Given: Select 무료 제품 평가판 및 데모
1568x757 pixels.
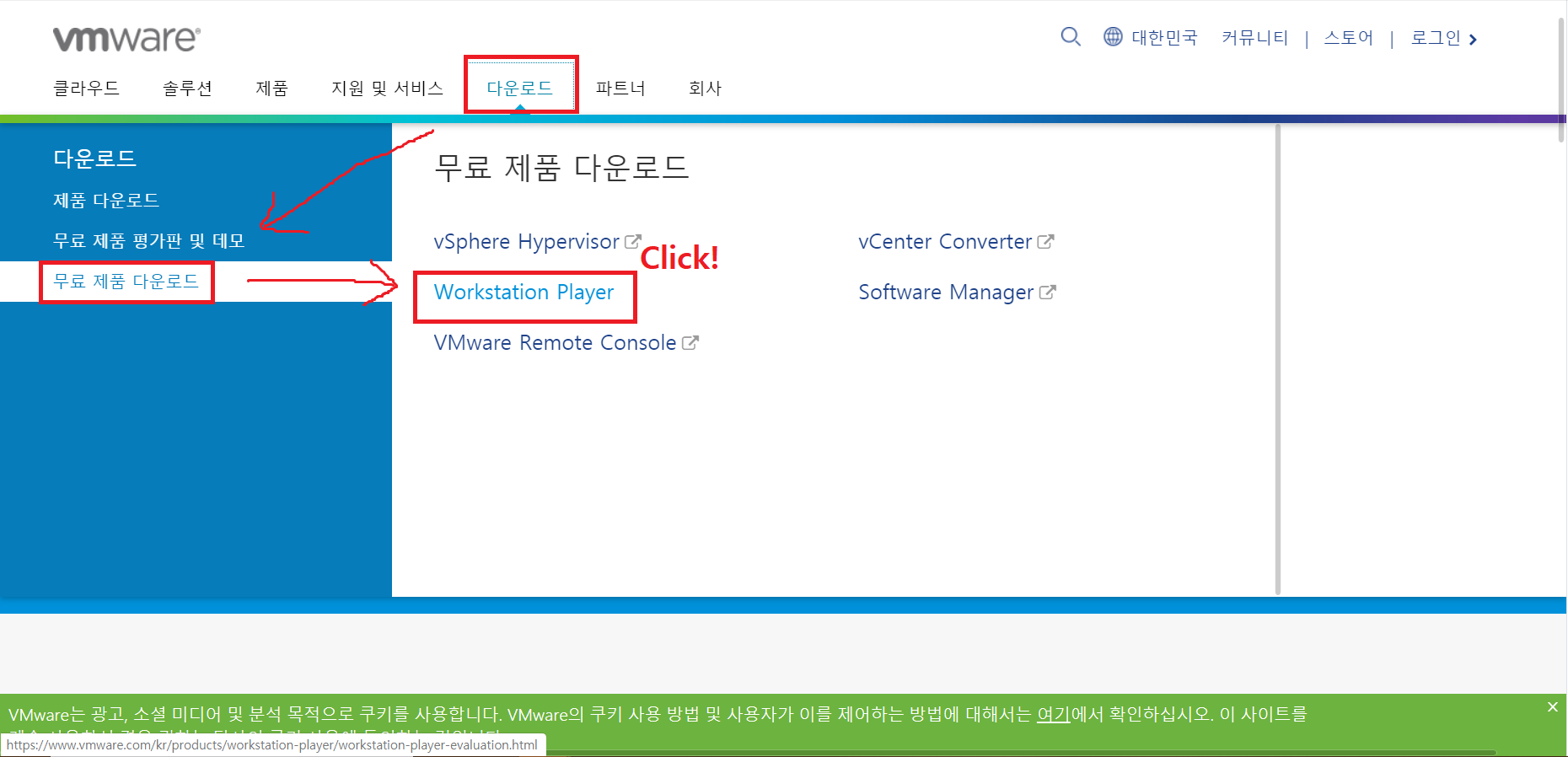Looking at the screenshot, I should click(149, 241).
